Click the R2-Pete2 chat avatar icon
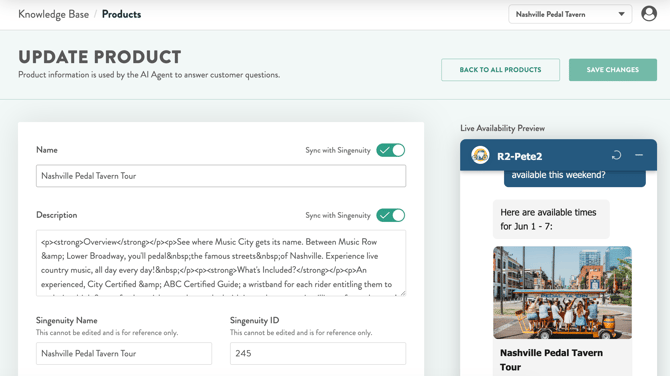Viewport: 670px width, 376px height. [480, 155]
